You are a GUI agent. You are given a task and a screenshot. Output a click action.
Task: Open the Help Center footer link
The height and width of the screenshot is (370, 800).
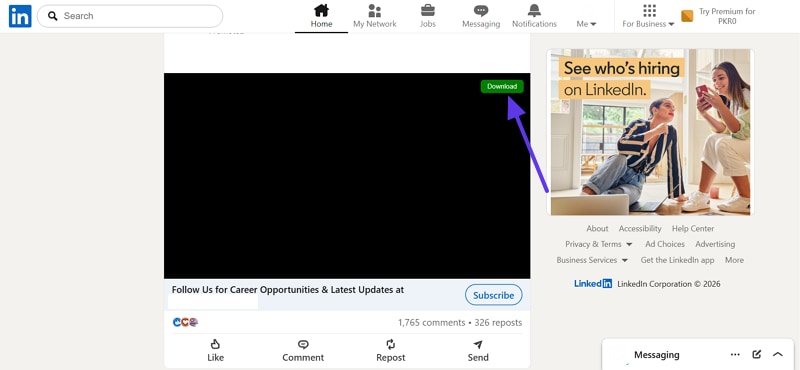click(x=693, y=229)
